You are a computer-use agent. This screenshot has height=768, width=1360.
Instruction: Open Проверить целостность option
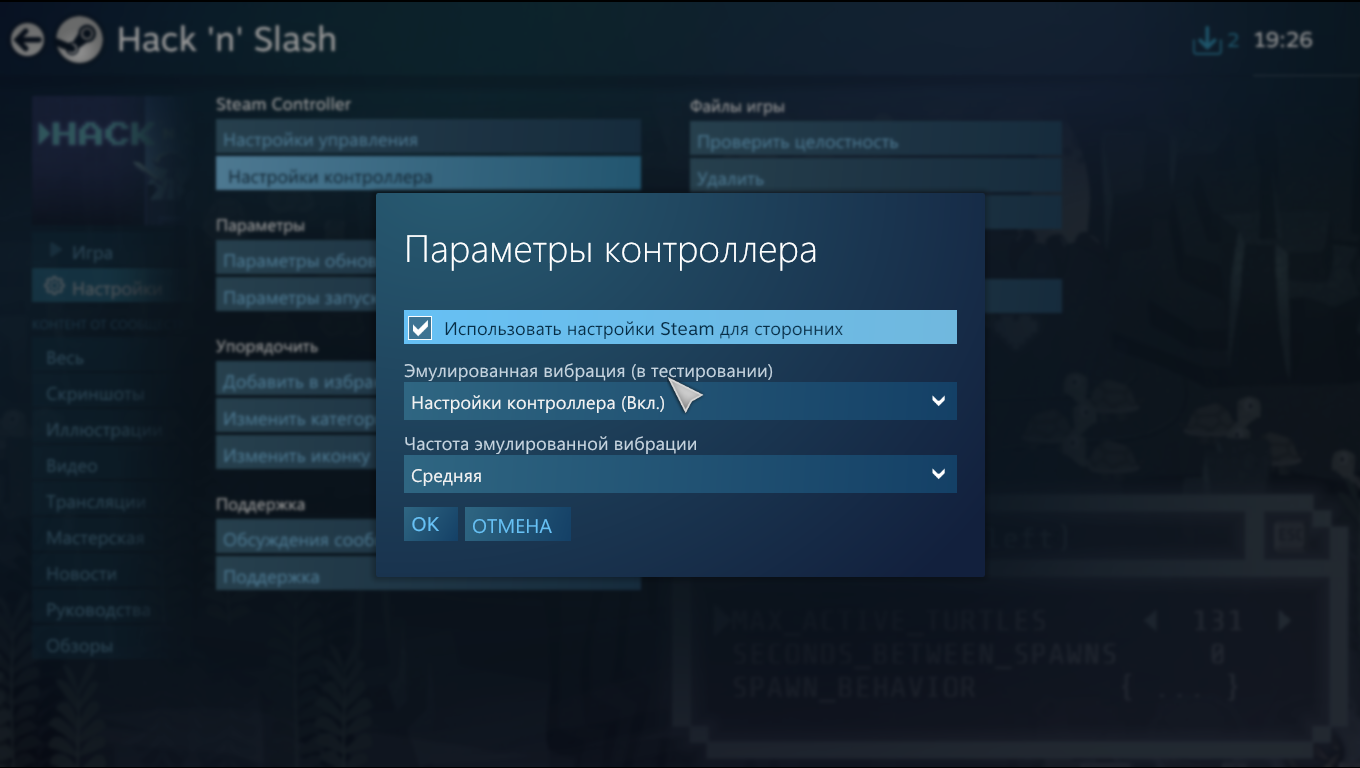pyautogui.click(x=875, y=142)
